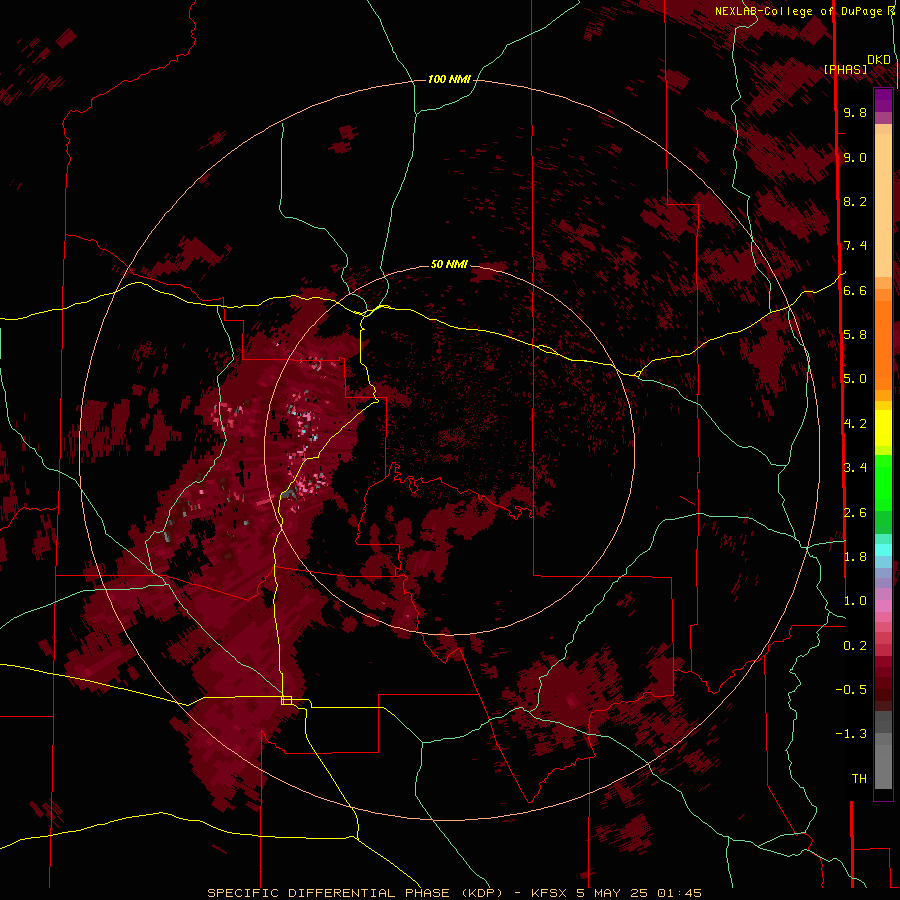The height and width of the screenshot is (900, 900).
Task: Click the DKD label above the color bar
Action: tap(878, 60)
